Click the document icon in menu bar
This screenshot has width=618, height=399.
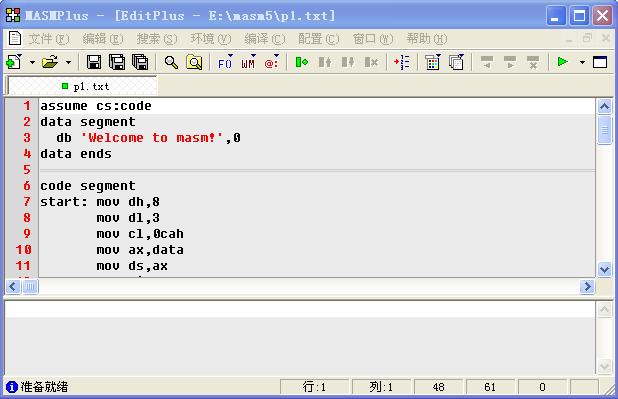15,38
